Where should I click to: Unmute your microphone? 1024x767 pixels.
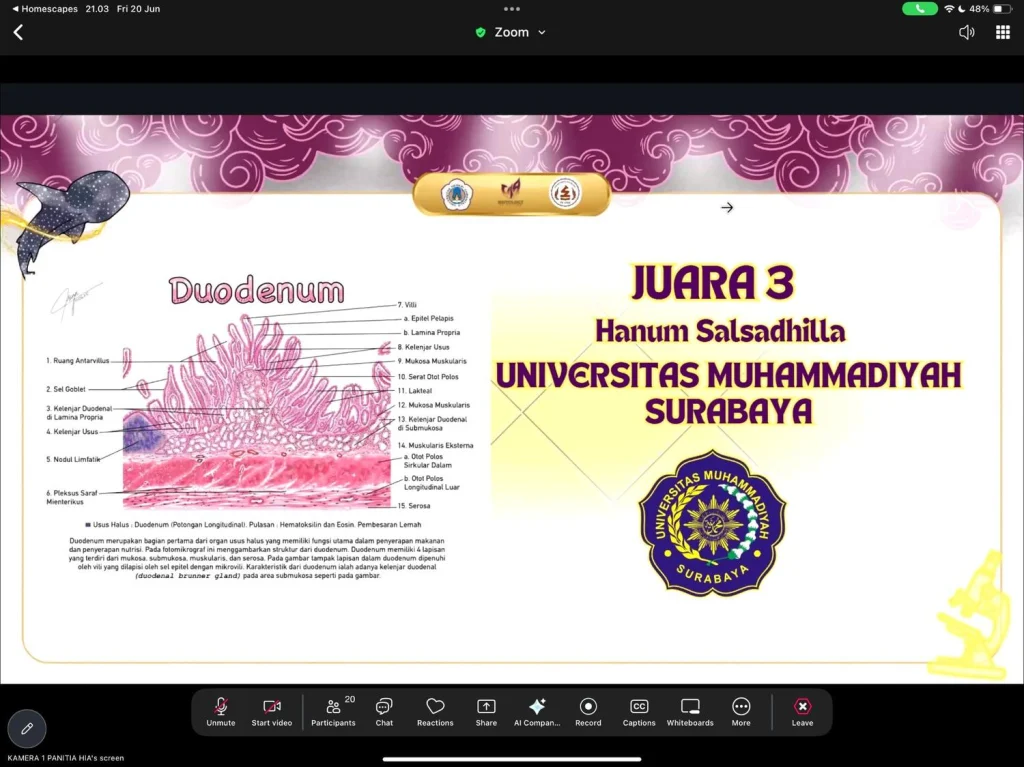(220, 710)
